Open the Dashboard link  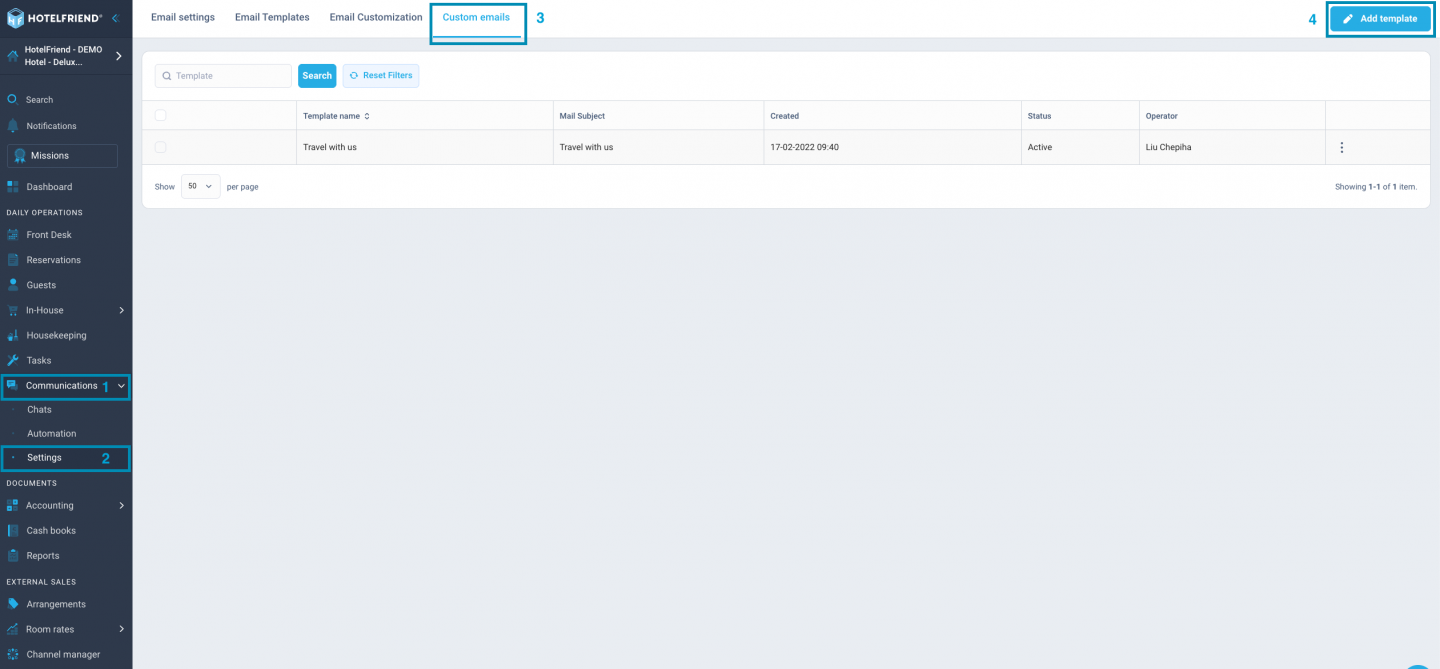pos(49,186)
